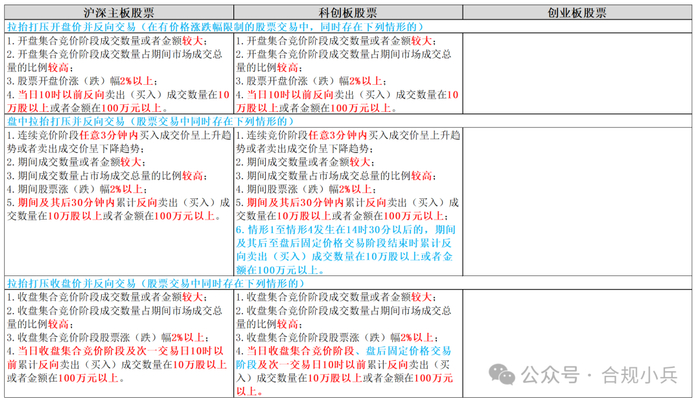The width and height of the screenshot is (700, 403).
Task: Click 沪深主板 line 2. 期间成交数量或者金额较大
Action: [76, 162]
